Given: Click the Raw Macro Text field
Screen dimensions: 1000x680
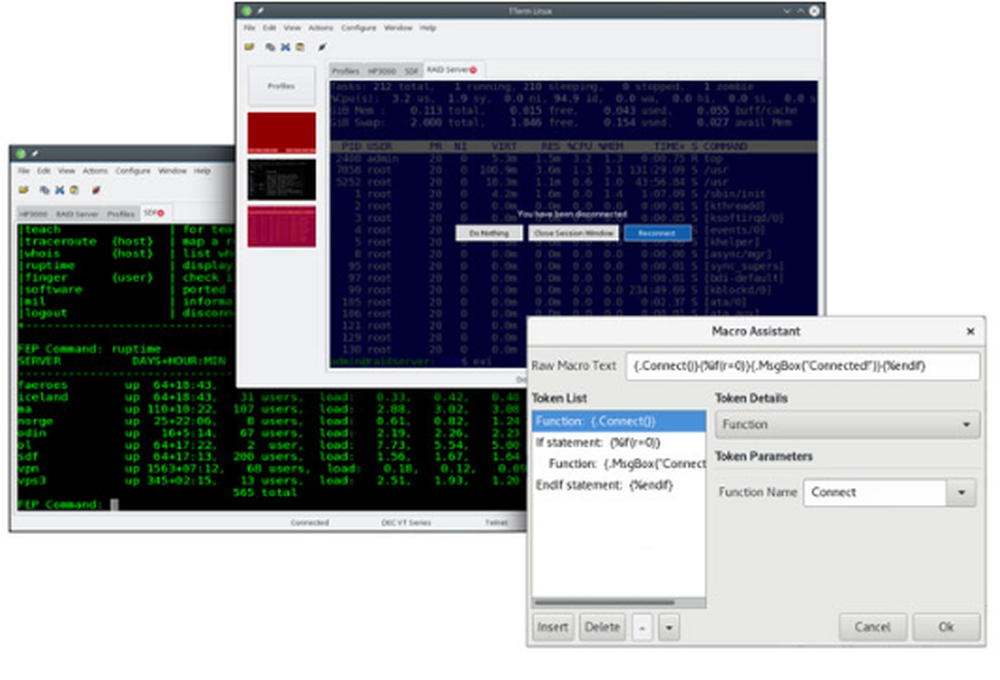Looking at the screenshot, I should click(x=803, y=366).
